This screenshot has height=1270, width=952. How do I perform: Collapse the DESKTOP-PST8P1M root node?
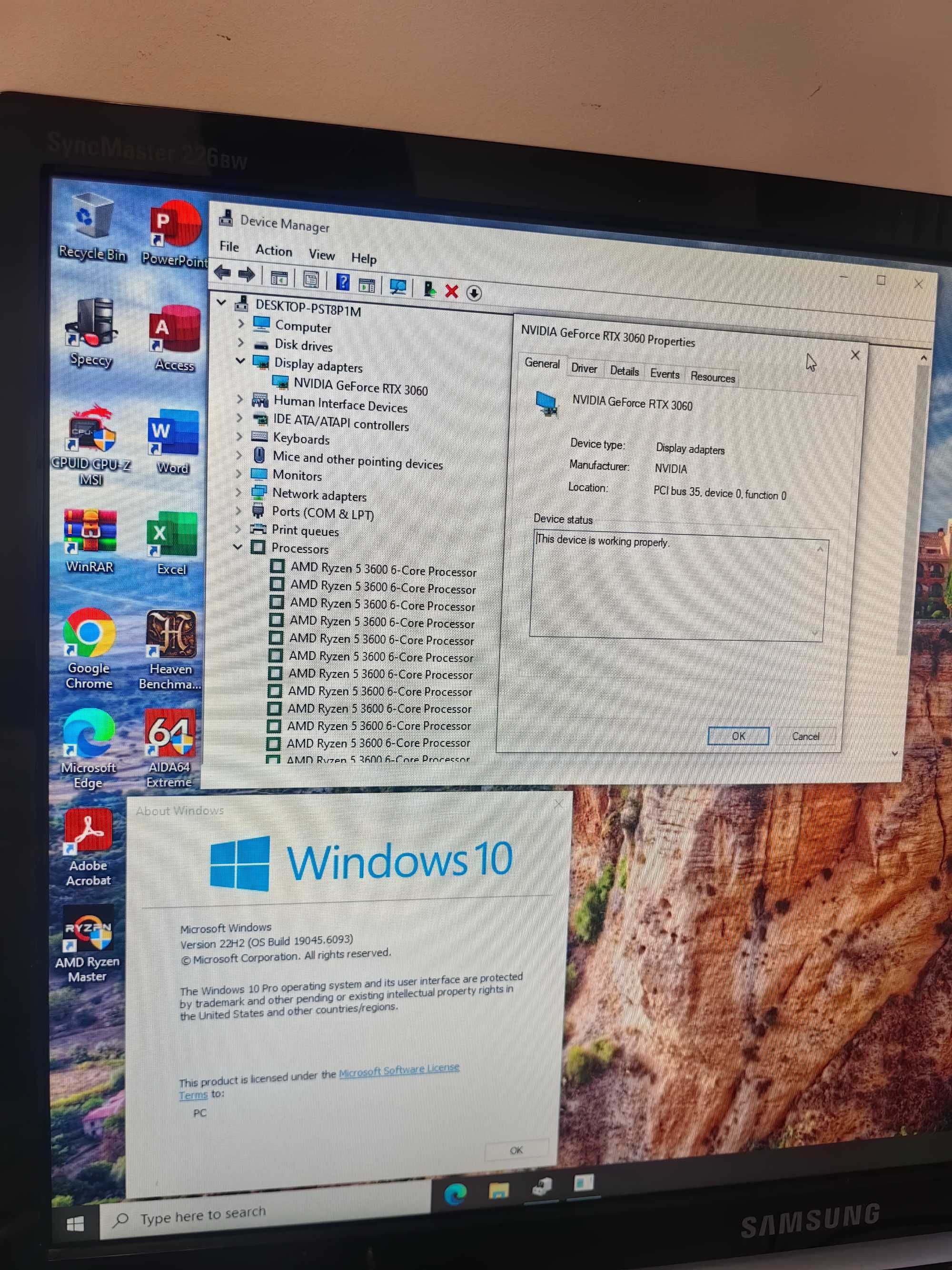click(221, 301)
